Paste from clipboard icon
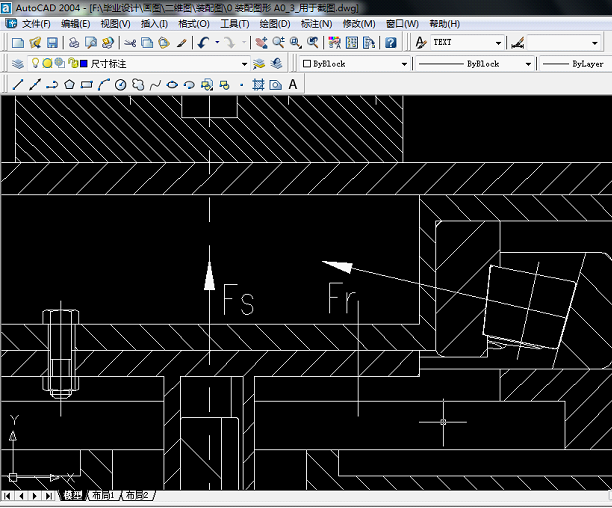The height and width of the screenshot is (508, 612). tap(164, 43)
